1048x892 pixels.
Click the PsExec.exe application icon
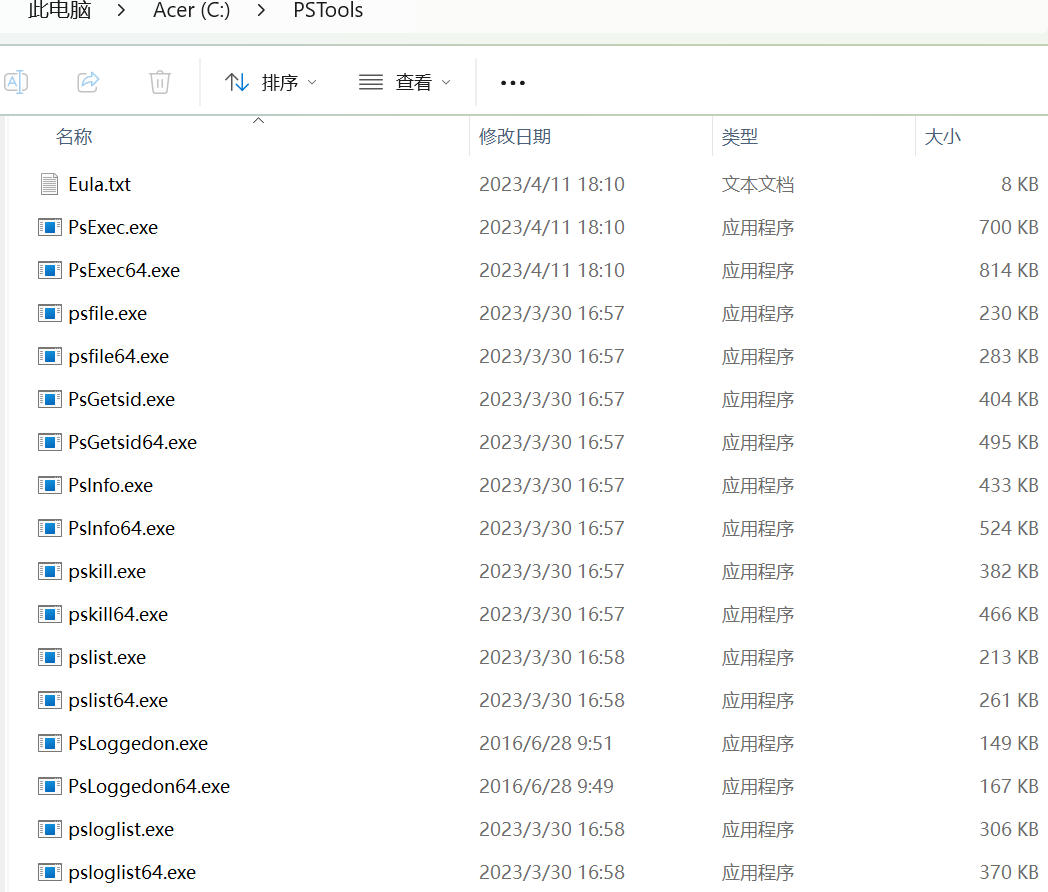pyautogui.click(x=49, y=227)
